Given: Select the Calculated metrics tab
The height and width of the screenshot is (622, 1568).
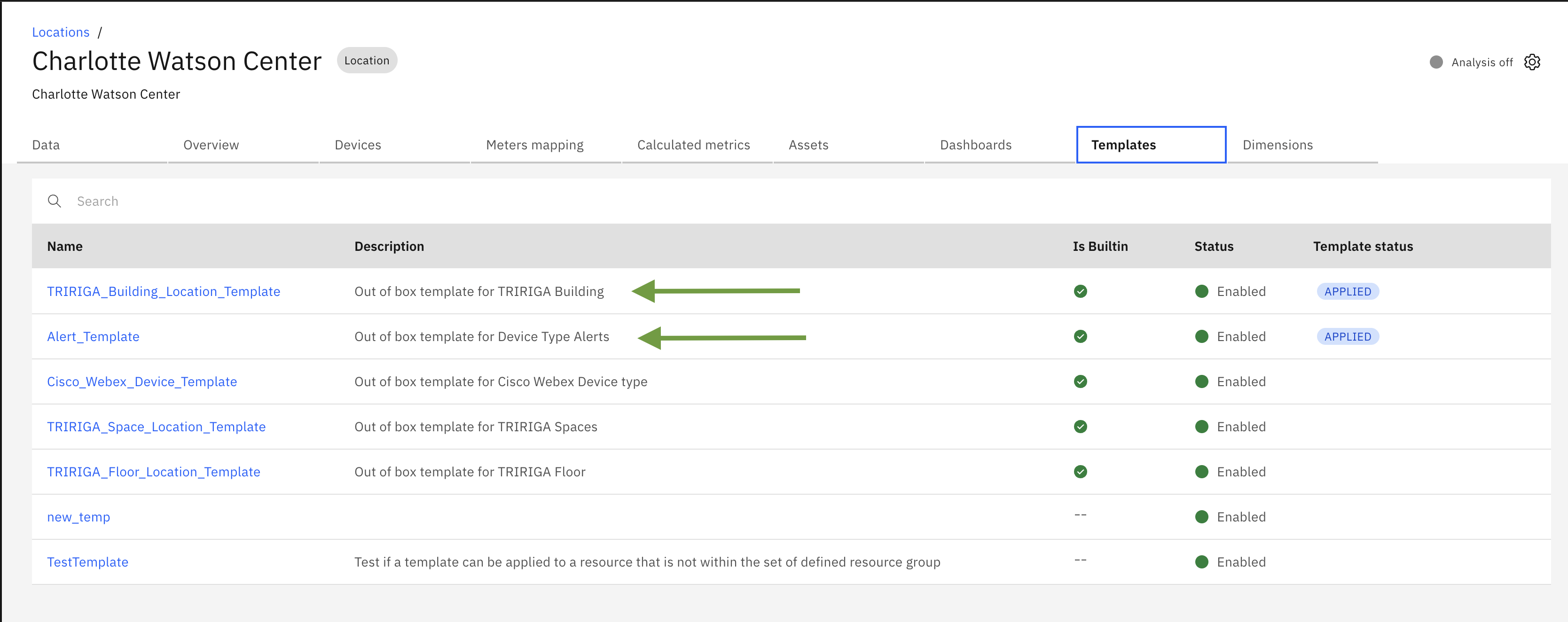Looking at the screenshot, I should coord(697,145).
